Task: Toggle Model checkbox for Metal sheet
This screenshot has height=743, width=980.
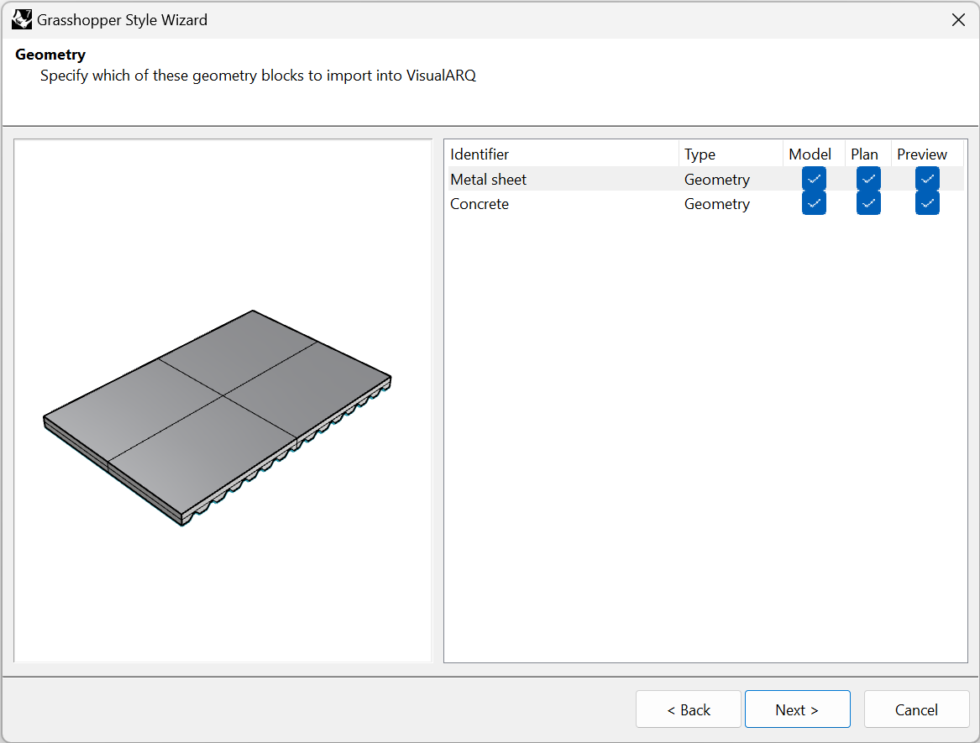Action: (813, 178)
